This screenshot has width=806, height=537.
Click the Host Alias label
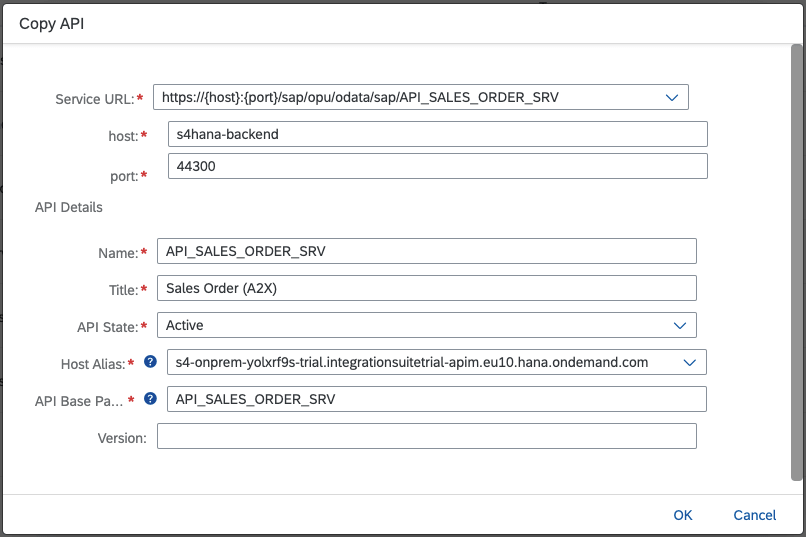pos(93,364)
